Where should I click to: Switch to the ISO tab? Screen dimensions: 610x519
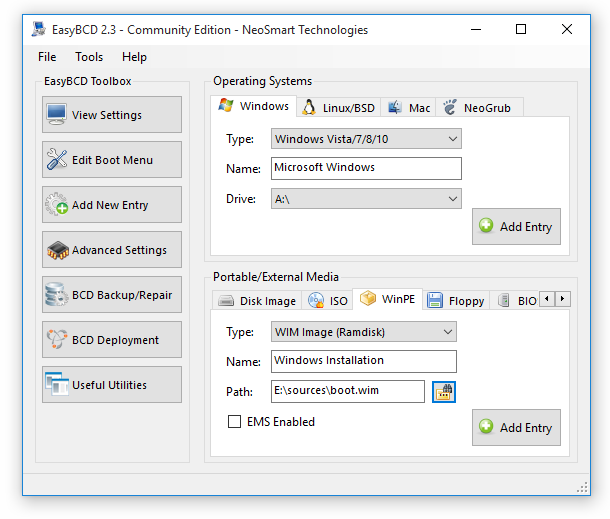tap(327, 301)
